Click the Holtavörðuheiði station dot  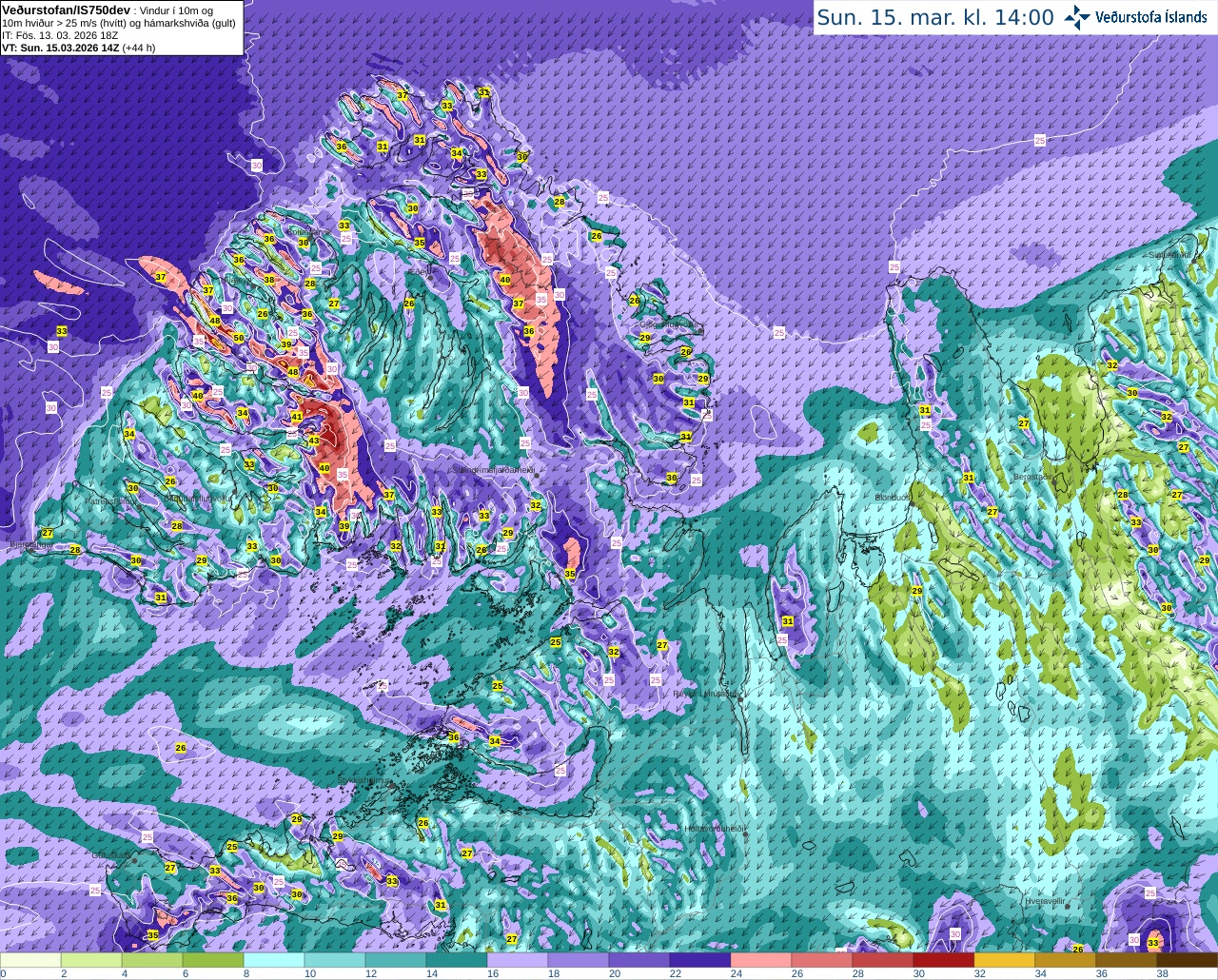pyautogui.click(x=745, y=833)
